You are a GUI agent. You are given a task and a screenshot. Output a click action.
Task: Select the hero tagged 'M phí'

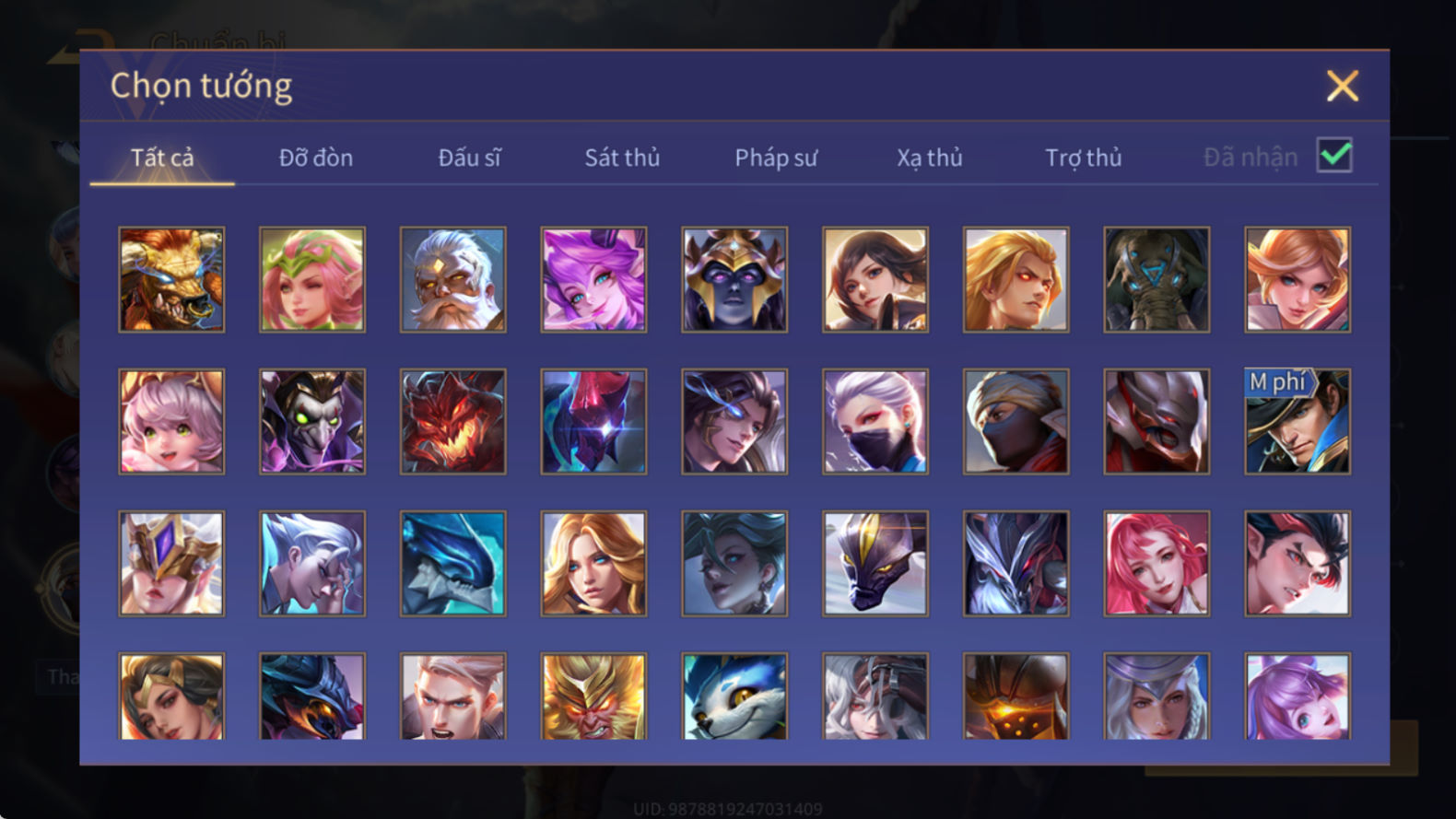pos(1297,422)
